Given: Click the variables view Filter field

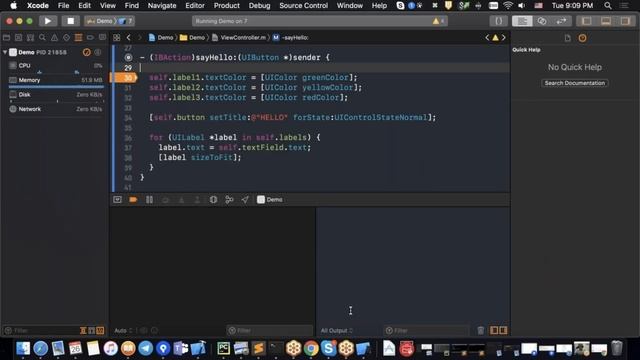Looking at the screenshot, I should pos(269,330).
